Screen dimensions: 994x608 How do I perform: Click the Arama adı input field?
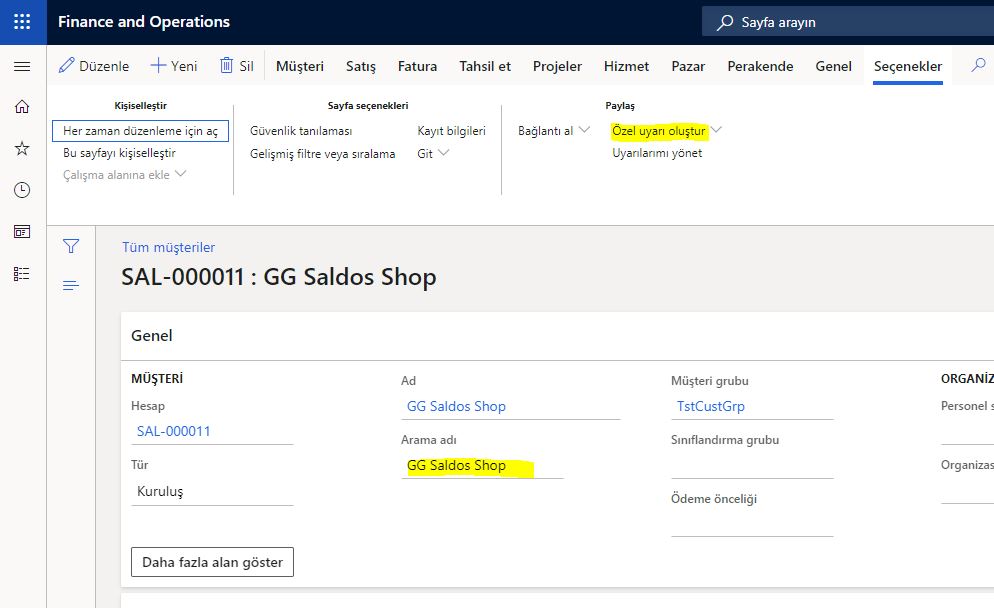[x=482, y=466]
